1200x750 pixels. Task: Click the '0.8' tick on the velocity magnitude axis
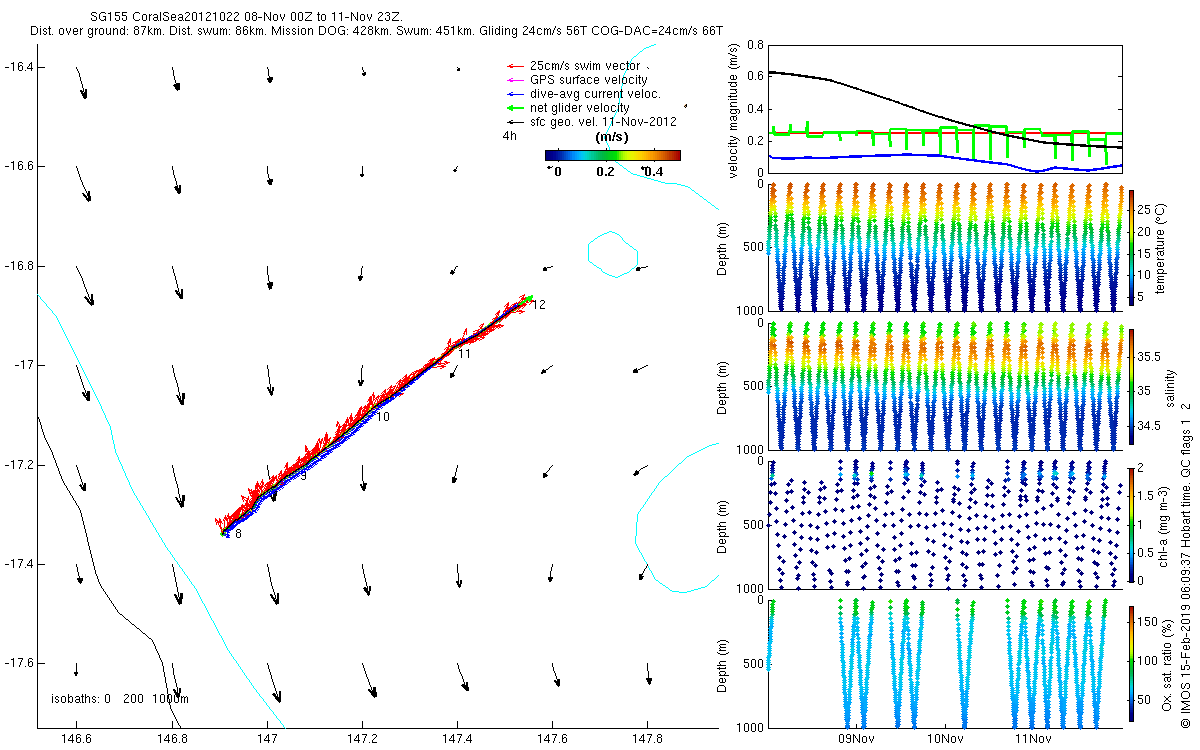(754, 45)
